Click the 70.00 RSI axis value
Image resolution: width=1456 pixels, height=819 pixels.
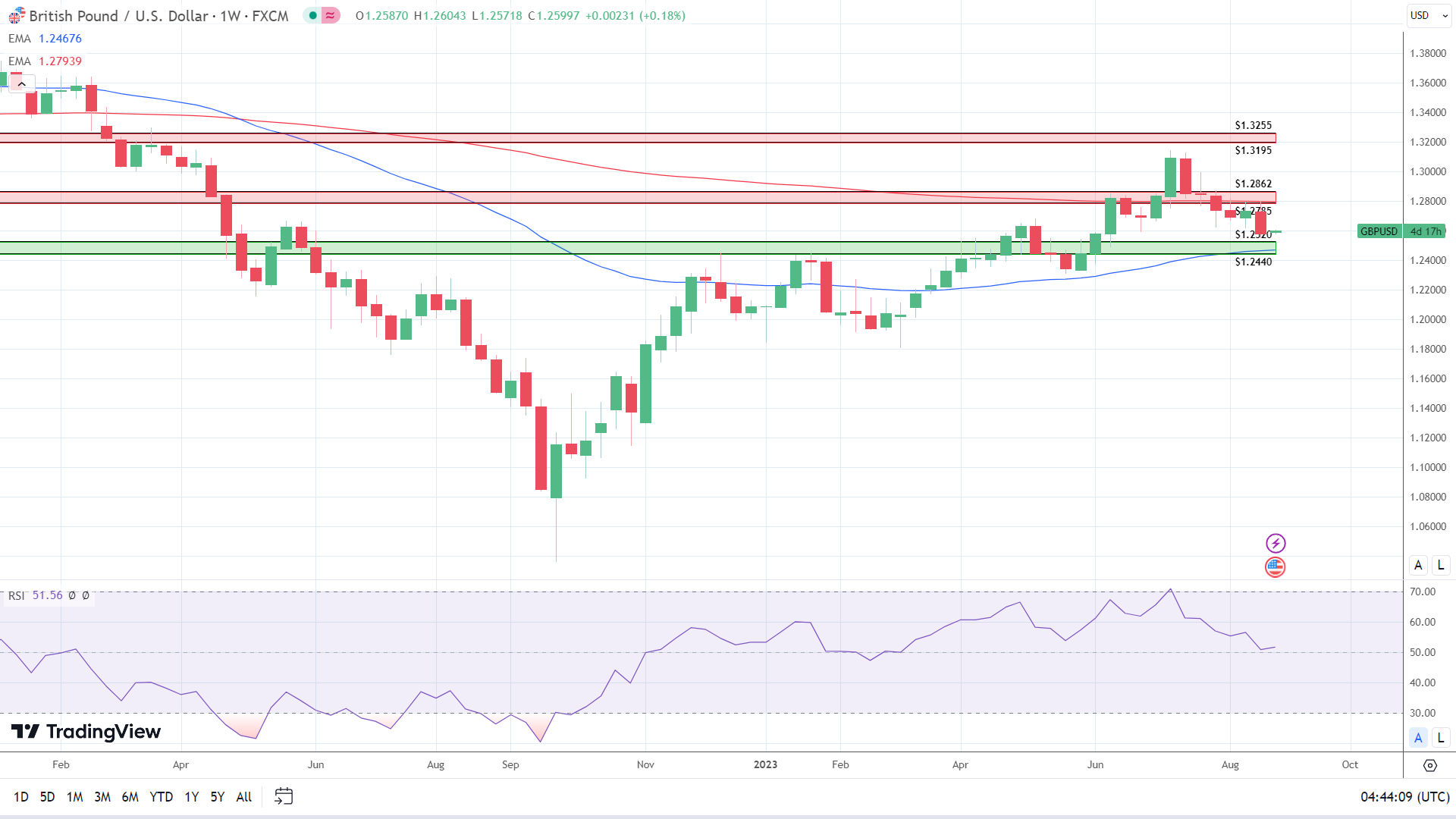click(1423, 591)
